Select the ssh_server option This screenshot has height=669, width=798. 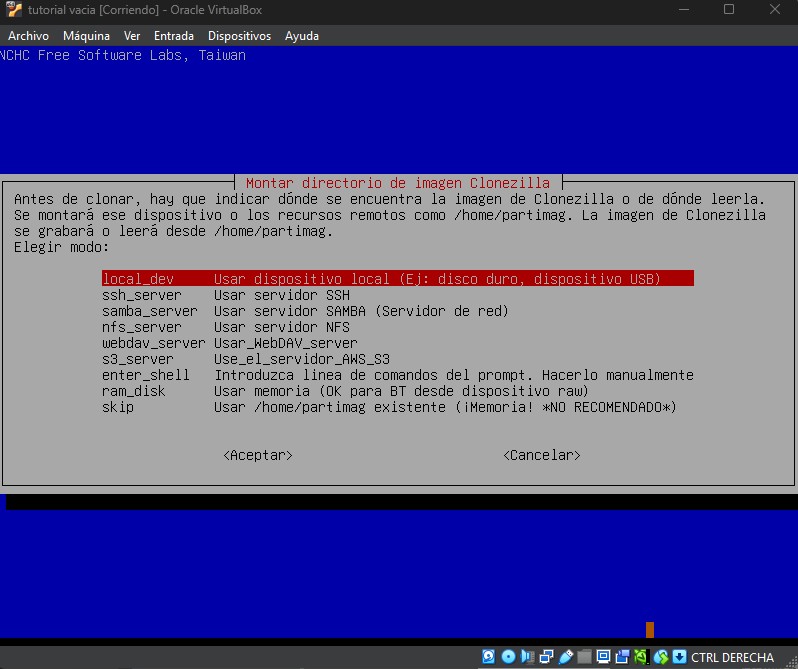tap(397, 295)
